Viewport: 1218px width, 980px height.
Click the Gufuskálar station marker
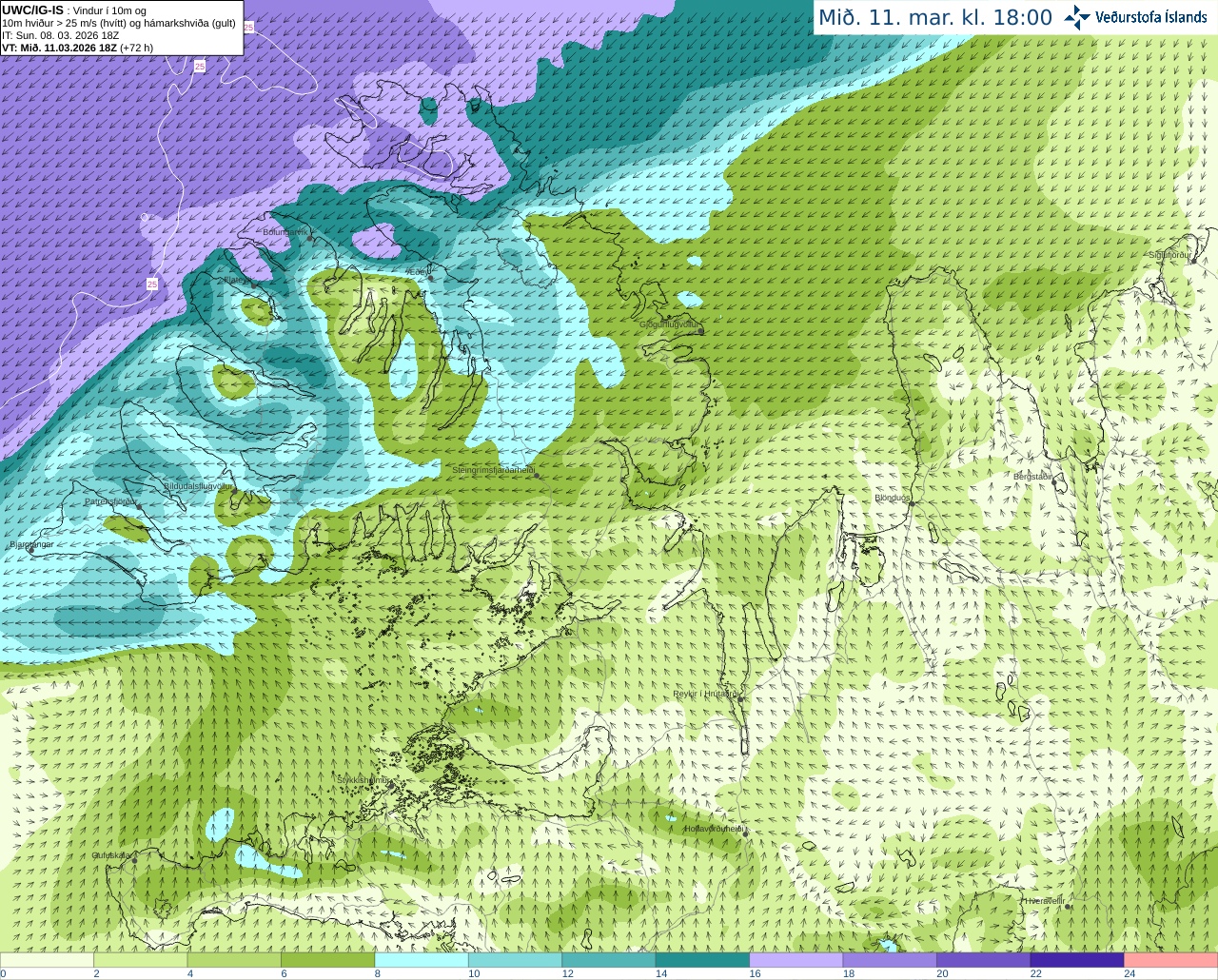[x=134, y=860]
